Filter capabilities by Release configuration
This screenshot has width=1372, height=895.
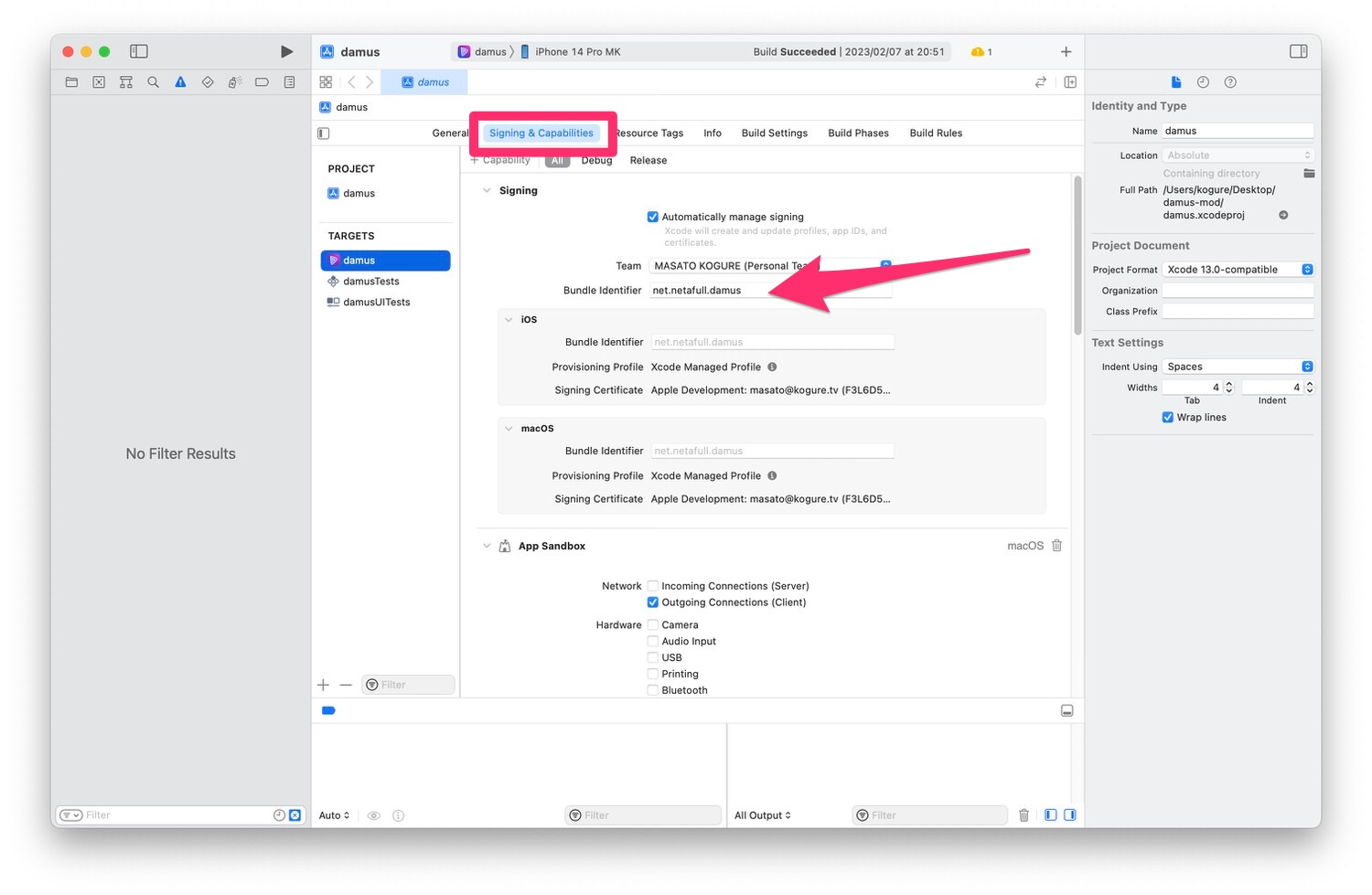[648, 161]
